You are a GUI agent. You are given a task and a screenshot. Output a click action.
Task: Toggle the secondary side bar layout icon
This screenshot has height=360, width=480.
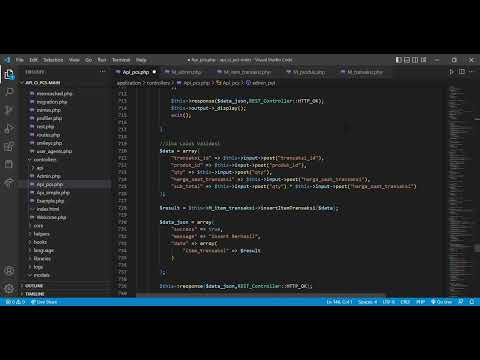click(x=415, y=60)
